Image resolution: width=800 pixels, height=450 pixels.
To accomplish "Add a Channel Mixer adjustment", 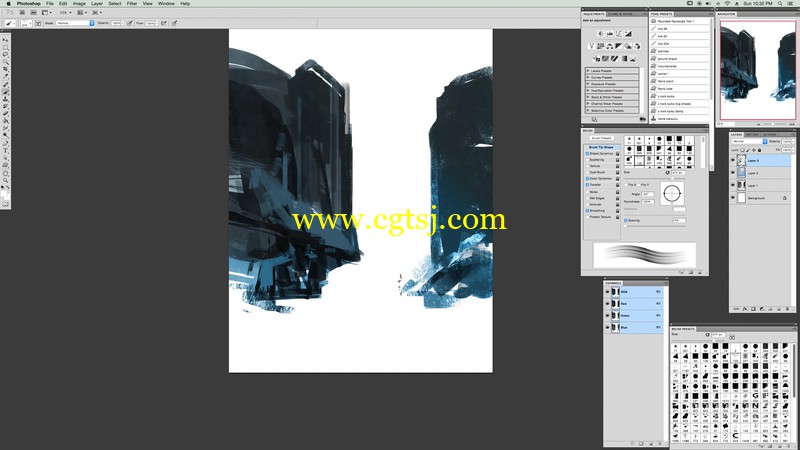I will (x=637, y=46).
